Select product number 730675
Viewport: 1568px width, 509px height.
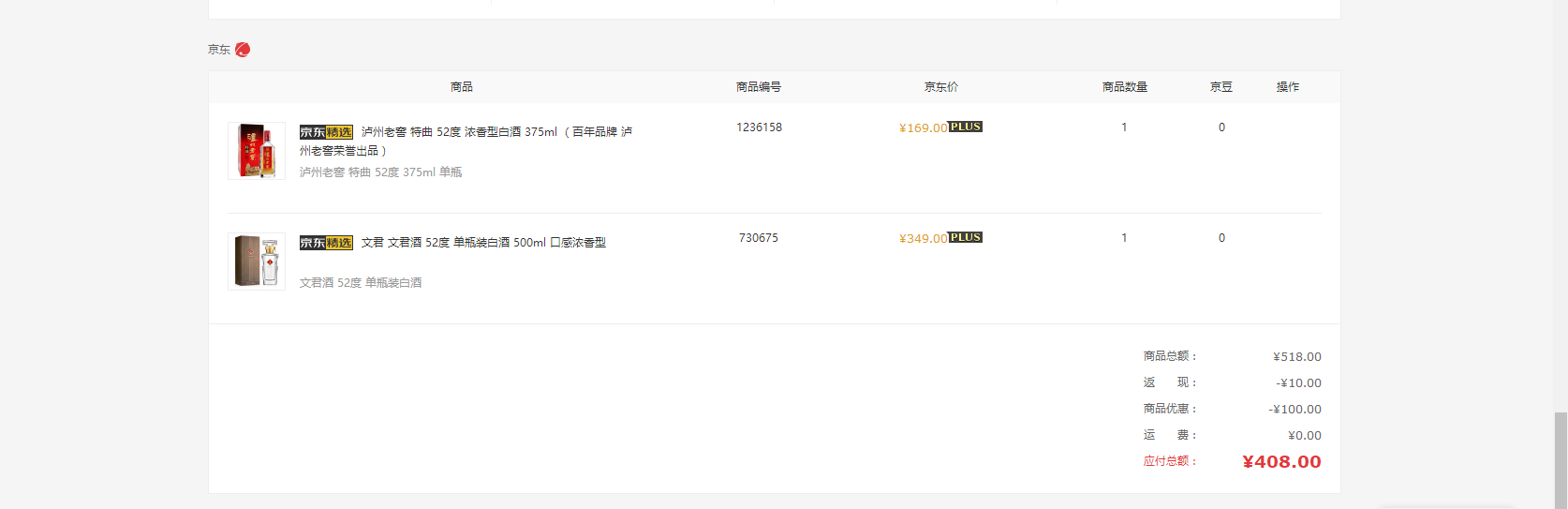(759, 238)
